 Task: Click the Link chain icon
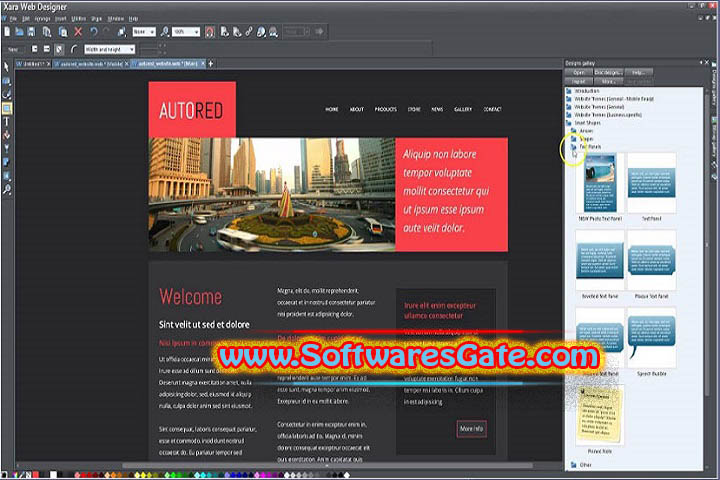(x=249, y=32)
